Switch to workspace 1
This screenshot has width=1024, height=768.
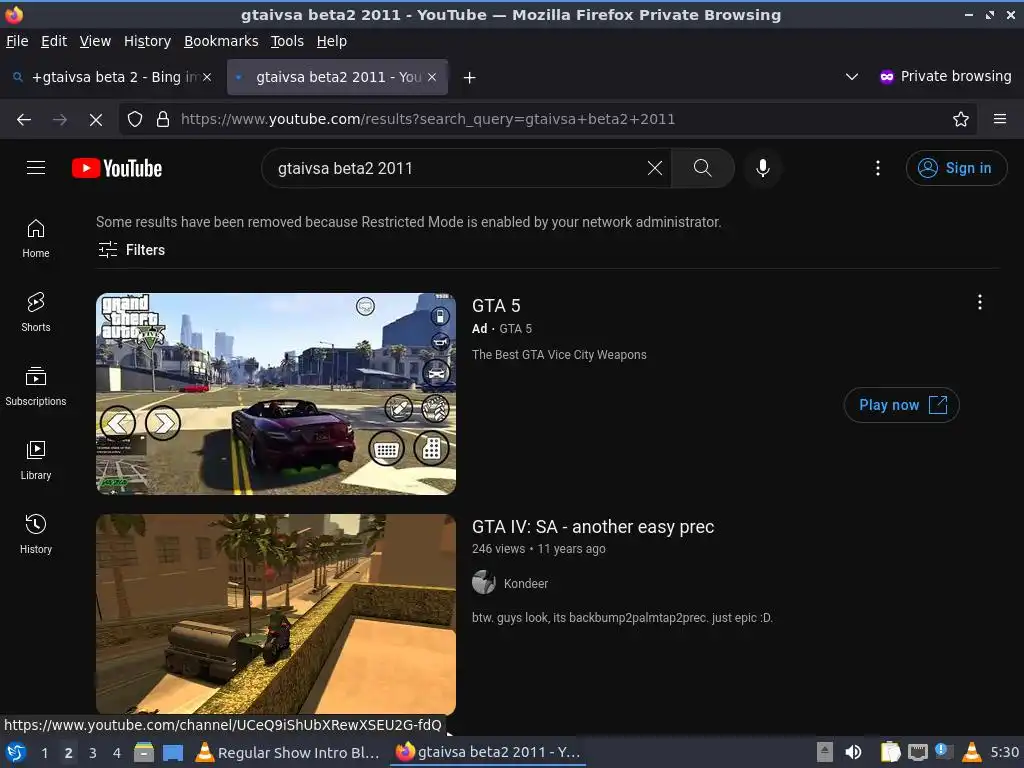[44, 753]
